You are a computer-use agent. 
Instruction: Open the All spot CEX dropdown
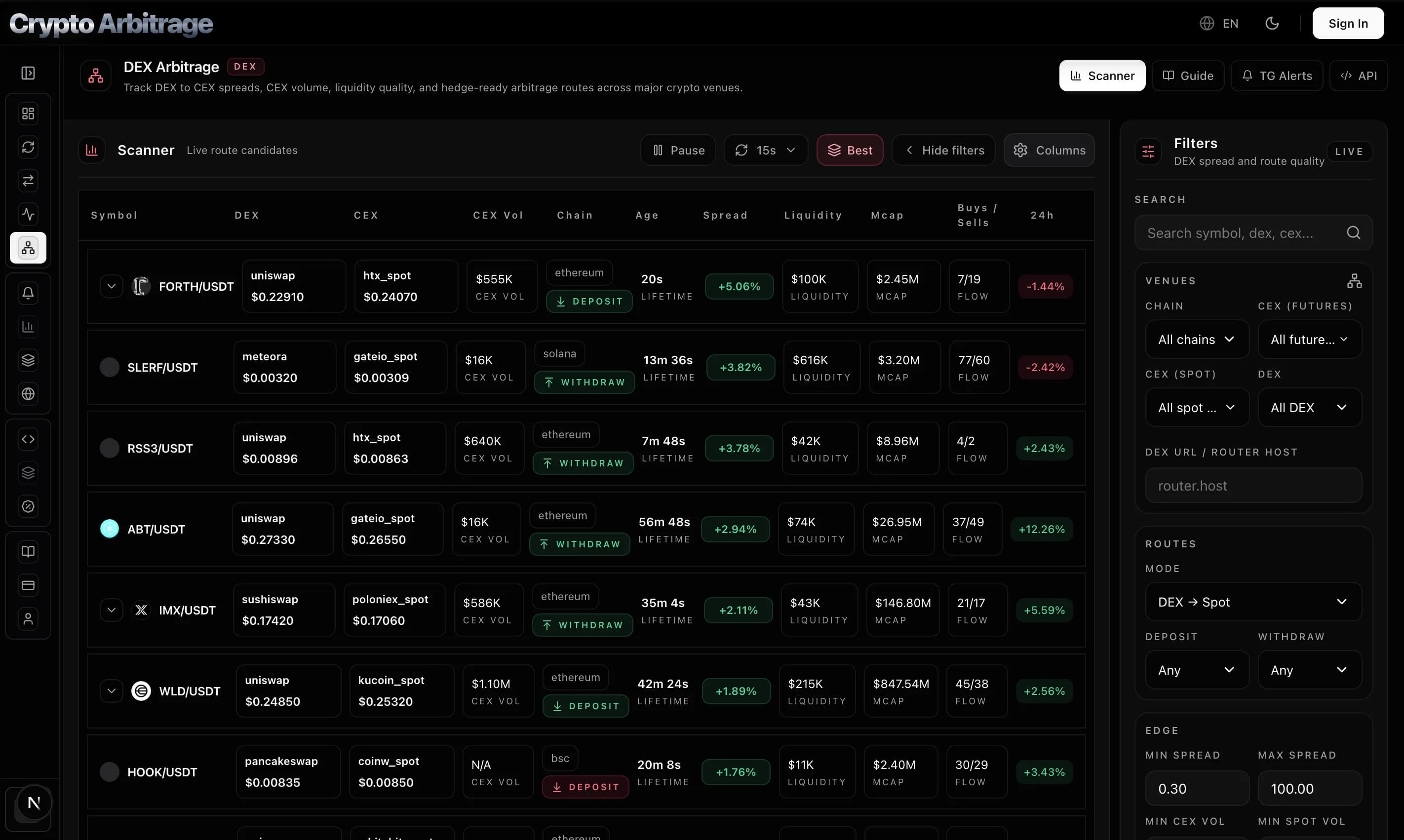click(1197, 407)
